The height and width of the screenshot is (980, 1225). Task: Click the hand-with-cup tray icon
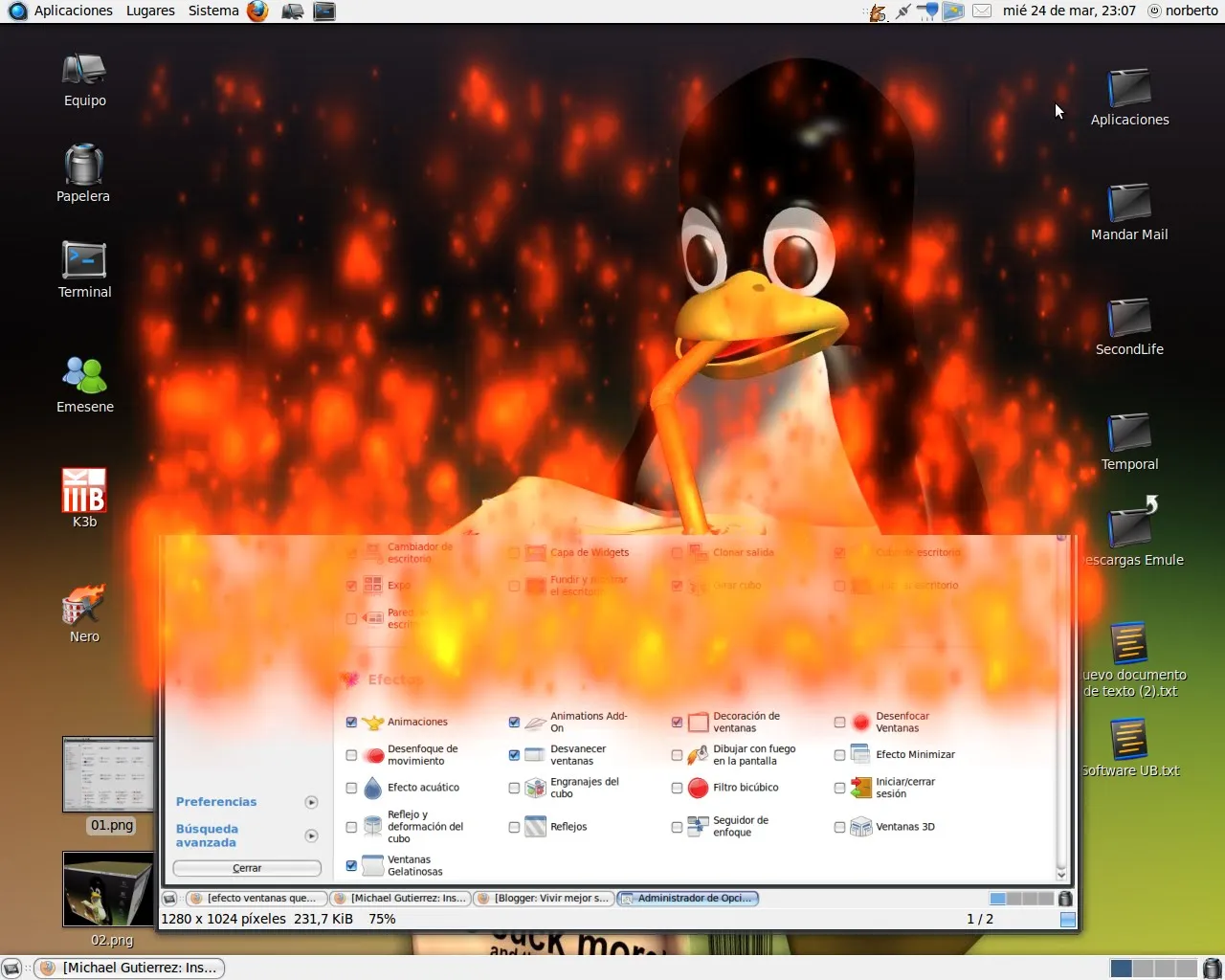click(877, 11)
